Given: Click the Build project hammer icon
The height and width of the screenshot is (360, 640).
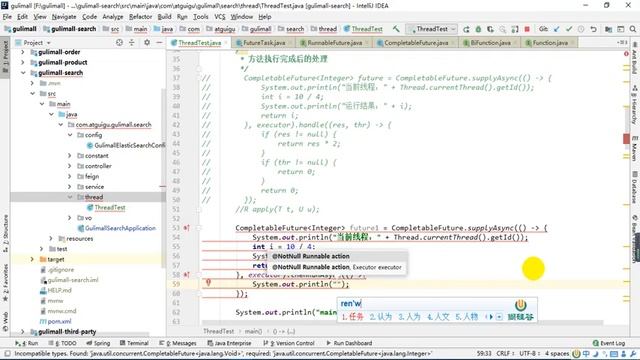Looking at the screenshot, I should (396, 29).
